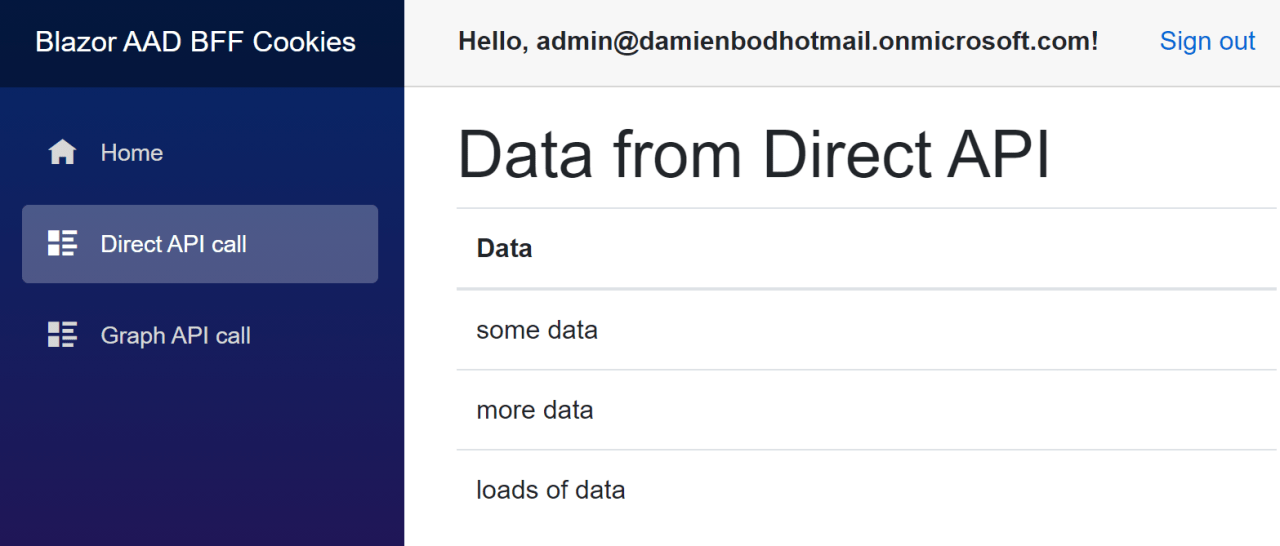The width and height of the screenshot is (1280, 546).
Task: Click the Home house icon
Action: [x=62, y=152]
